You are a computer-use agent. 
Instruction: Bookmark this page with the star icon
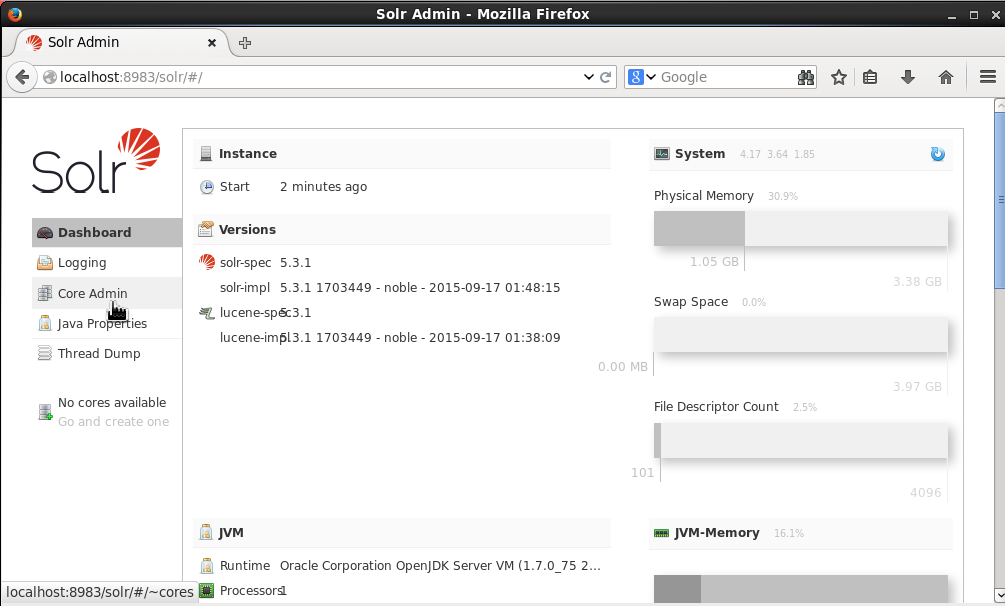pos(839,78)
